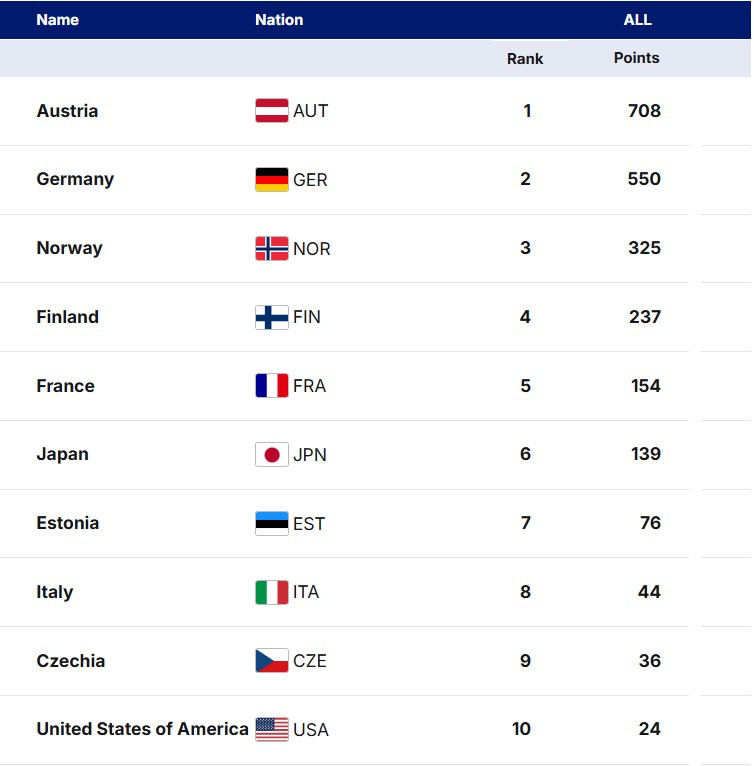Click the Czechia flag icon
The width and height of the screenshot is (754, 766).
click(x=271, y=661)
